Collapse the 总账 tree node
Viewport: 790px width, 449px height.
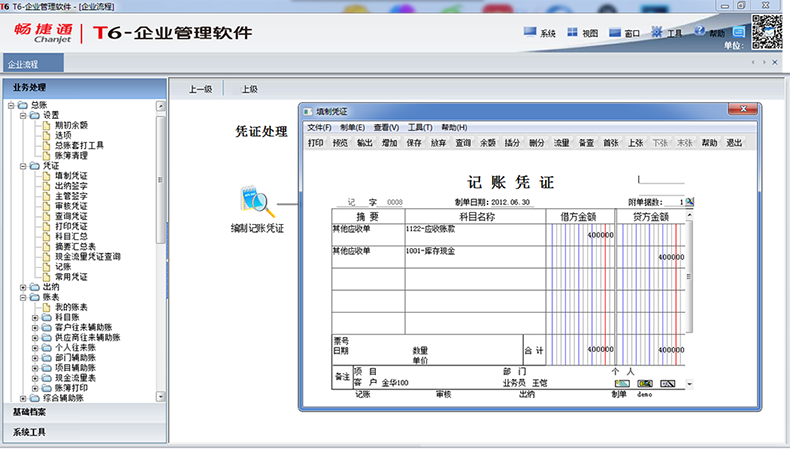coord(11,105)
